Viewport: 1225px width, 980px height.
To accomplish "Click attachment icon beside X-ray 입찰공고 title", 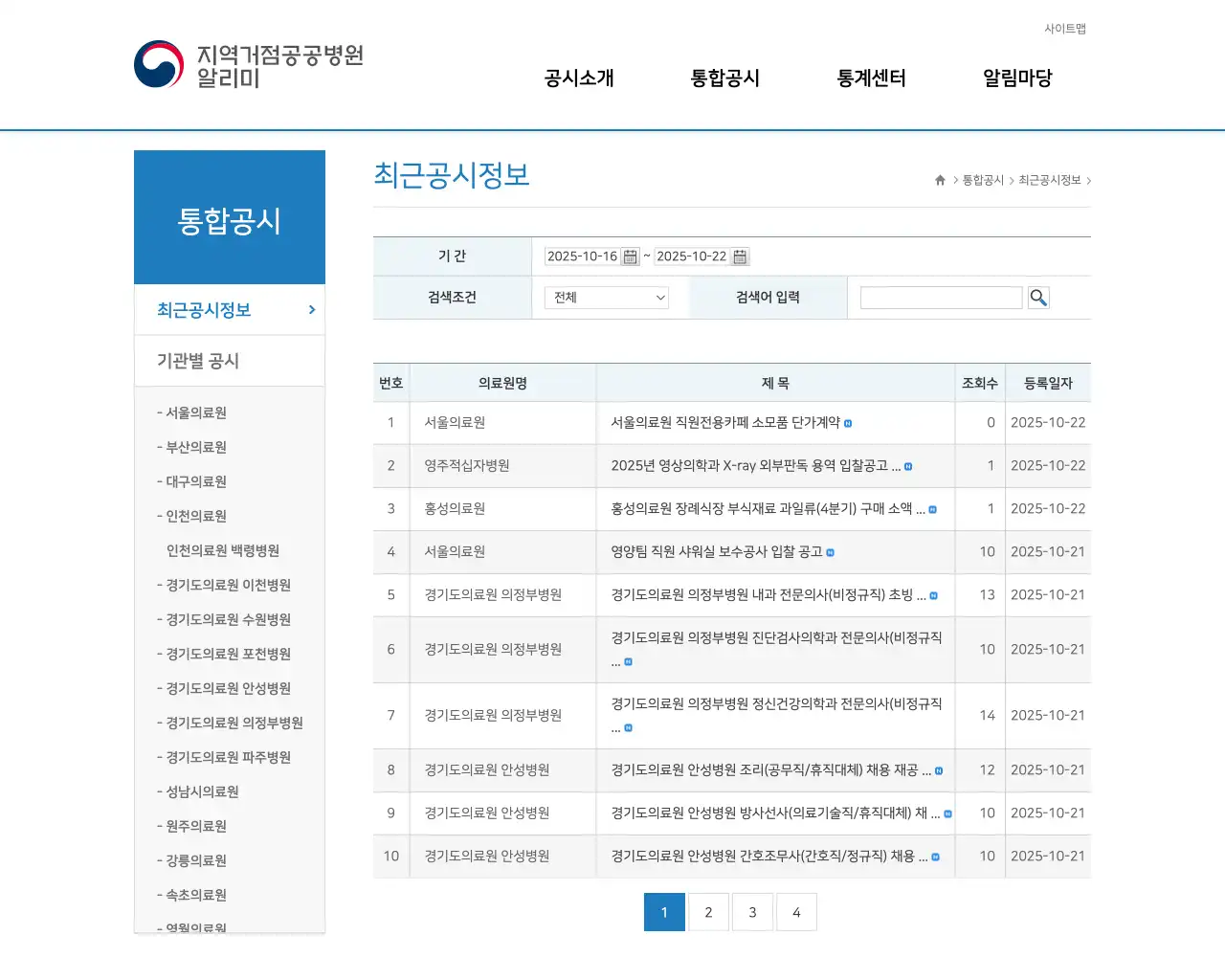I will coord(909,466).
